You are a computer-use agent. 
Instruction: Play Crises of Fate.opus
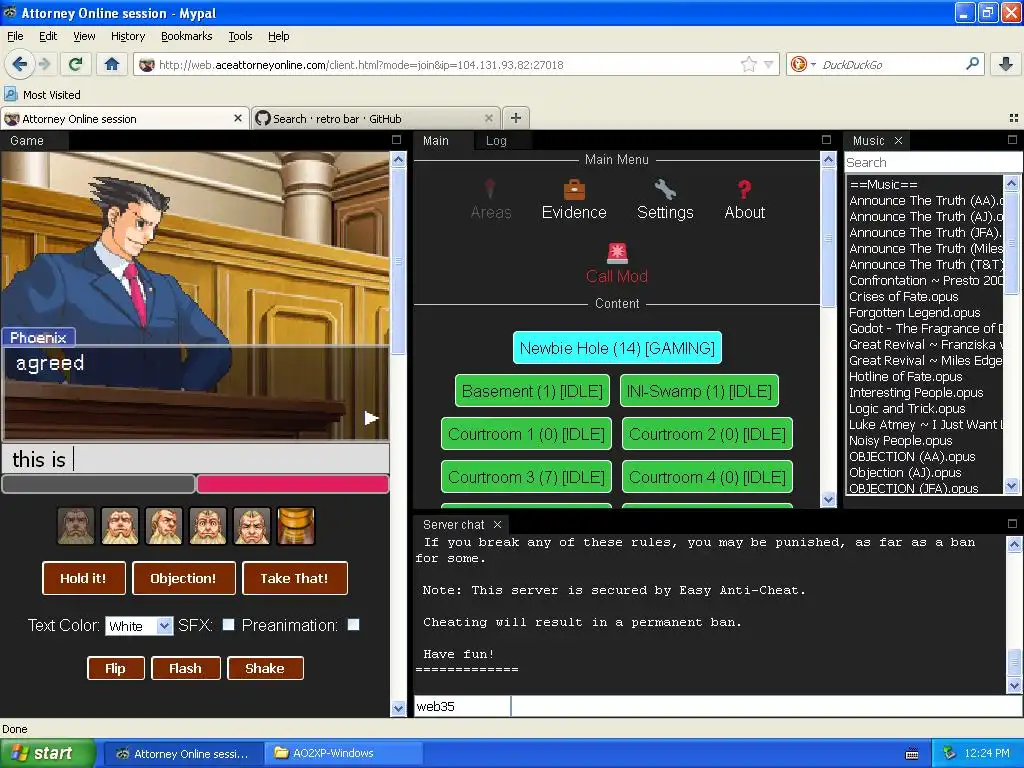[x=903, y=296]
